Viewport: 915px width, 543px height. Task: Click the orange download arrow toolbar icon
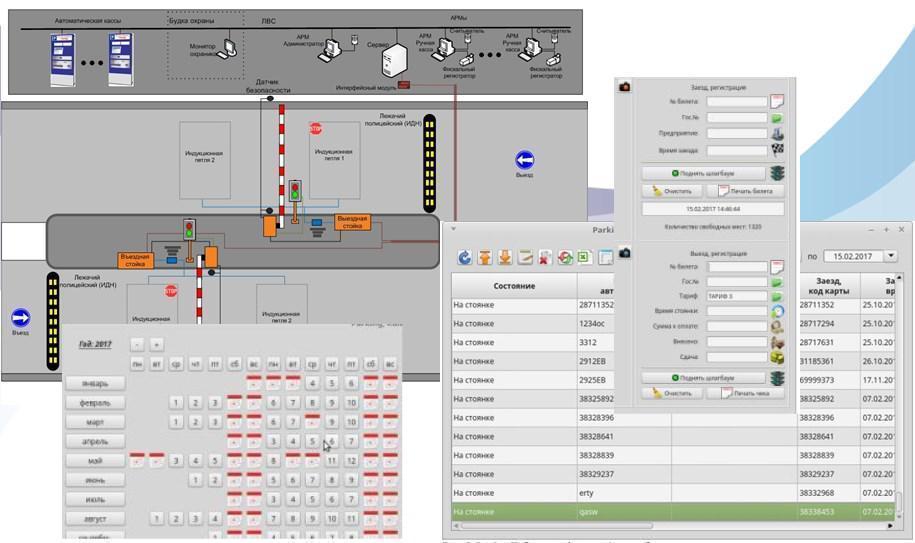[505, 258]
